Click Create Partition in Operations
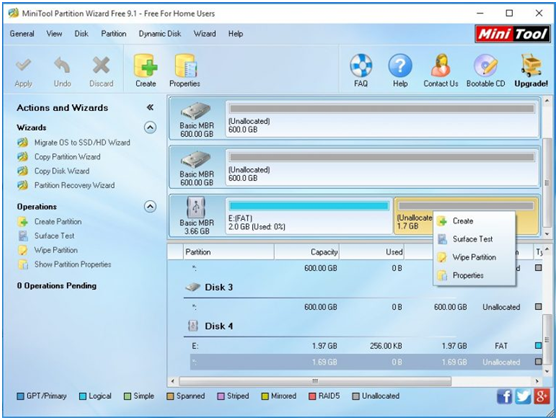The width and height of the screenshot is (558, 420). [58, 222]
